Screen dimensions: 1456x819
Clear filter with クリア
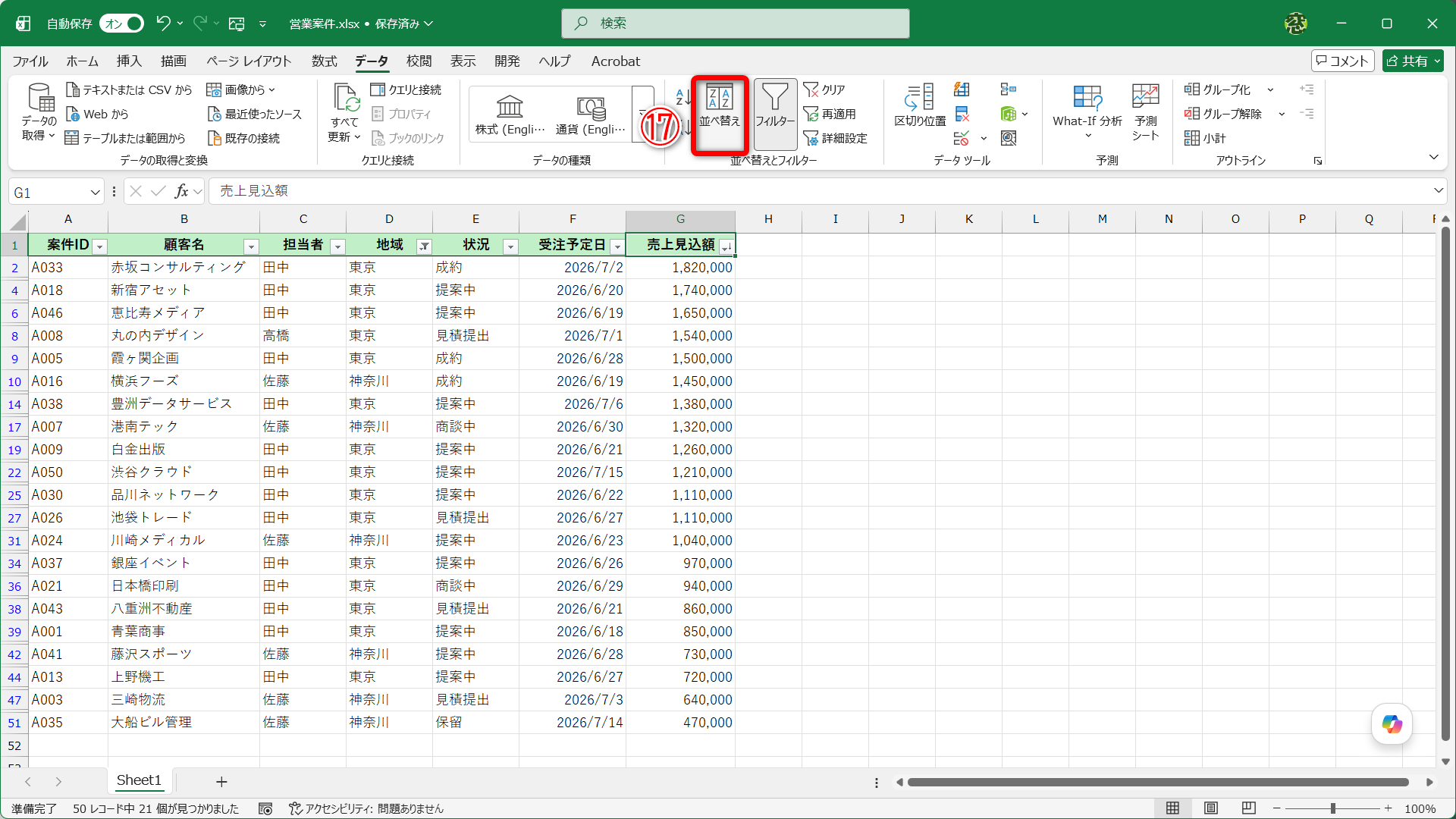824,89
